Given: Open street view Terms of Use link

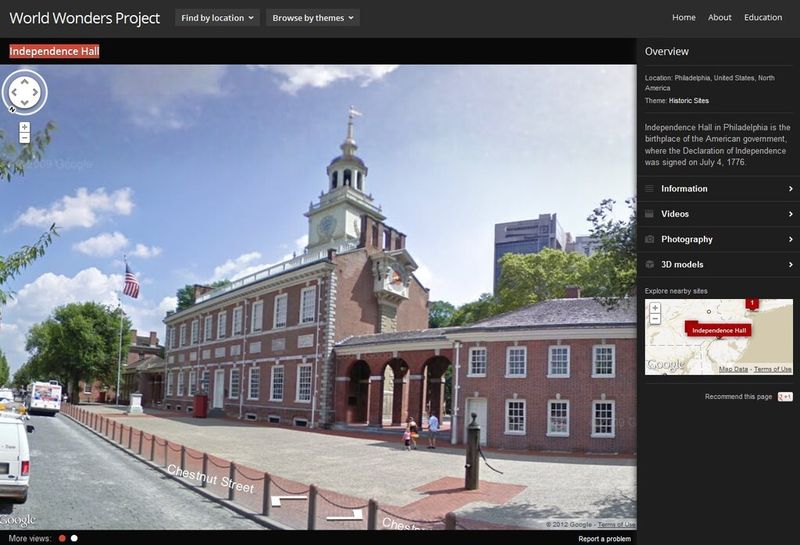Looking at the screenshot, I should [616, 524].
